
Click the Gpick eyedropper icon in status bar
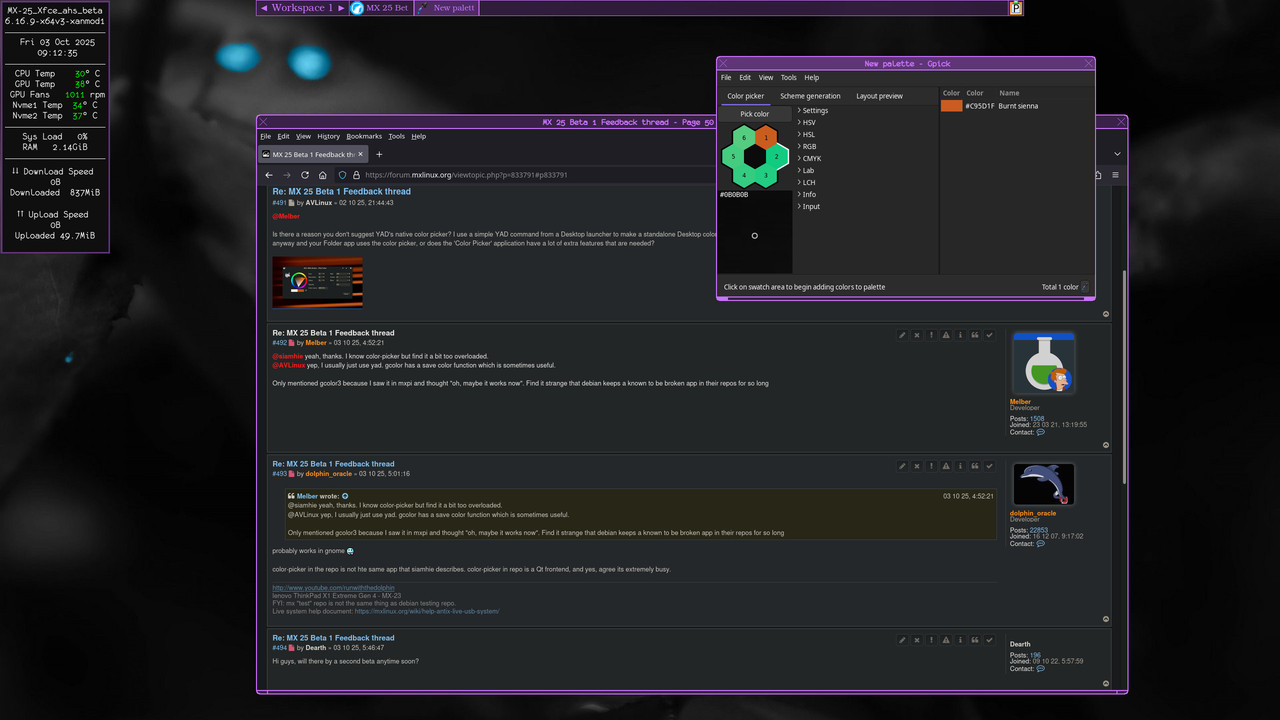(1086, 287)
